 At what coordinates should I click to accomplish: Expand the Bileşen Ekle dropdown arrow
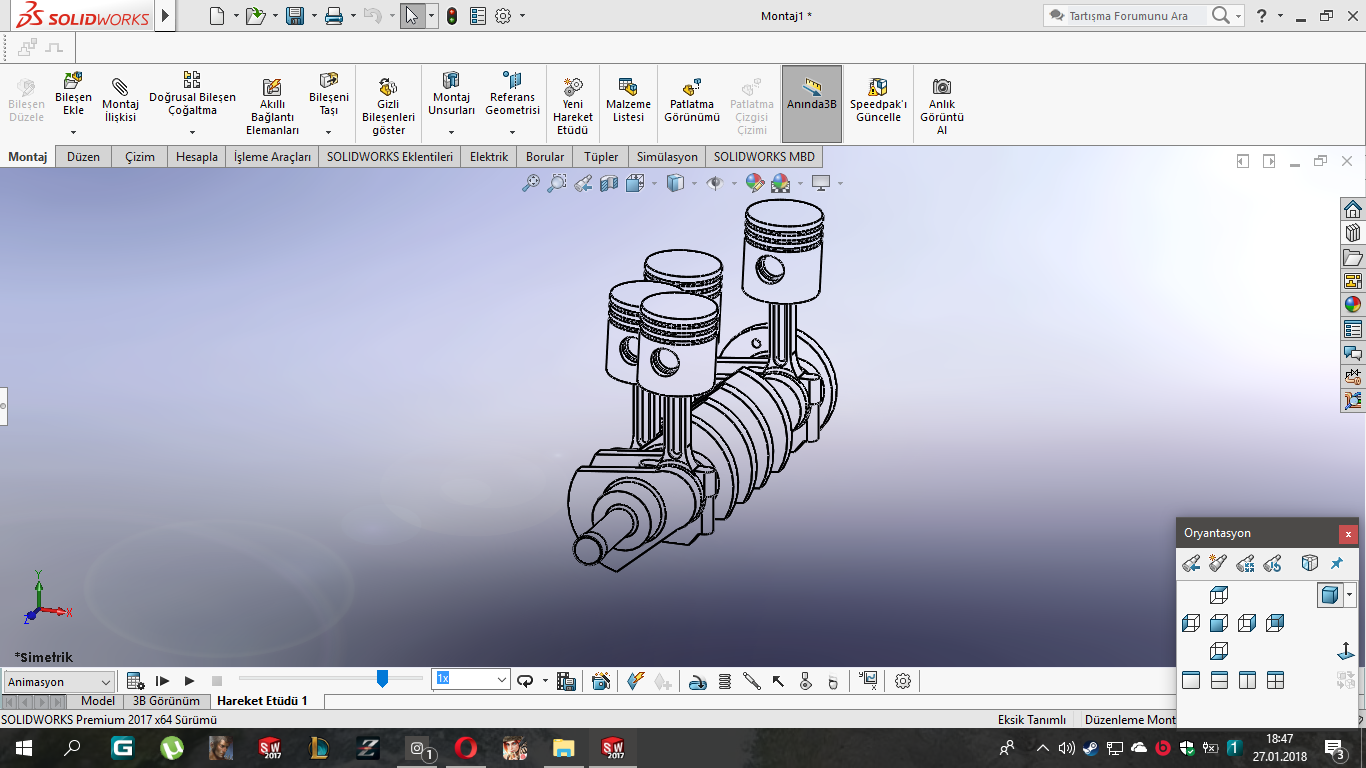(73, 132)
